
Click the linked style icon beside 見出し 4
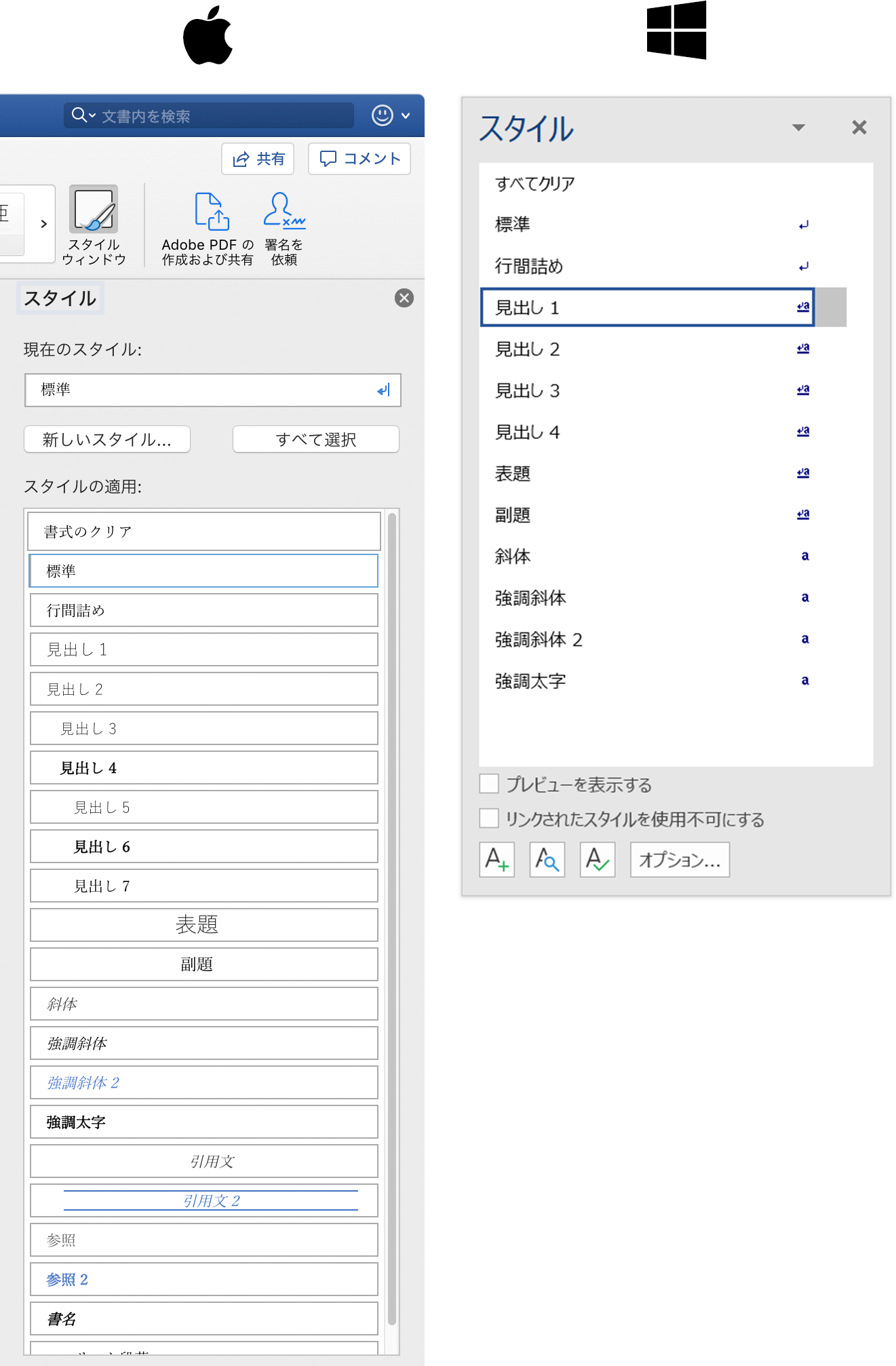804,432
